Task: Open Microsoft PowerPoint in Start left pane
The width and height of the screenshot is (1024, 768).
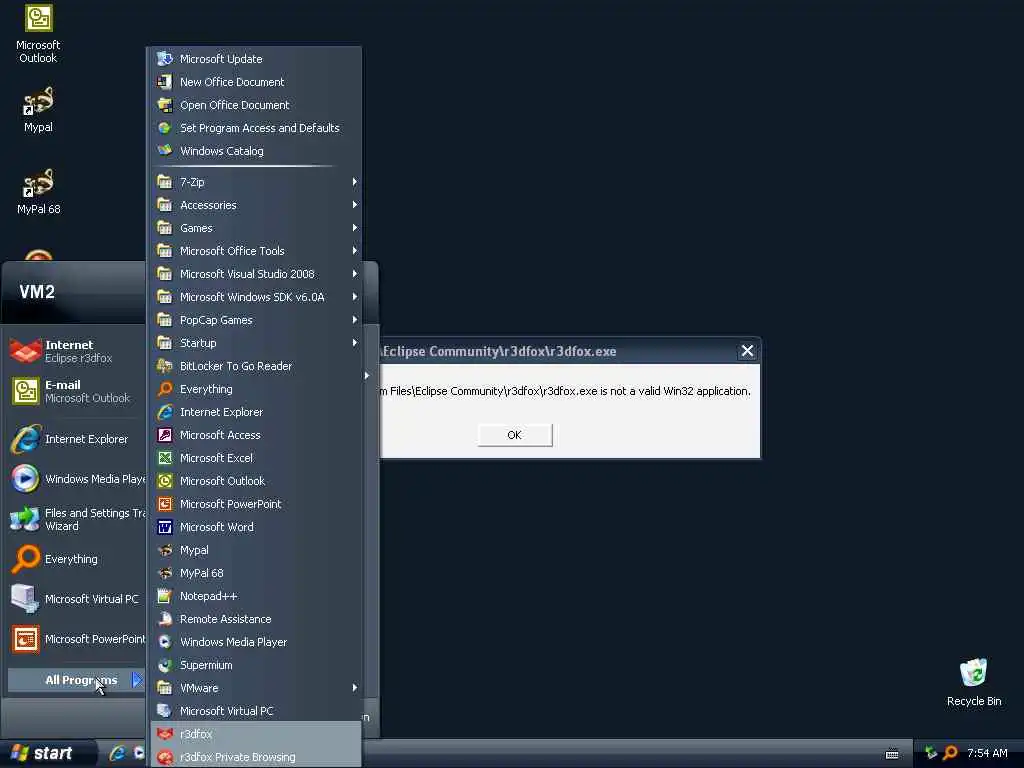Action: (76, 639)
